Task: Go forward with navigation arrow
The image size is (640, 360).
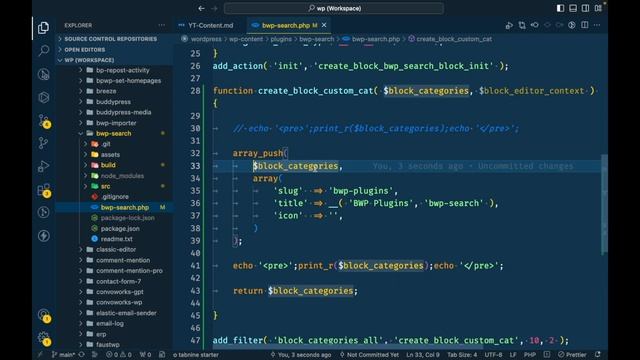Action: point(214,8)
